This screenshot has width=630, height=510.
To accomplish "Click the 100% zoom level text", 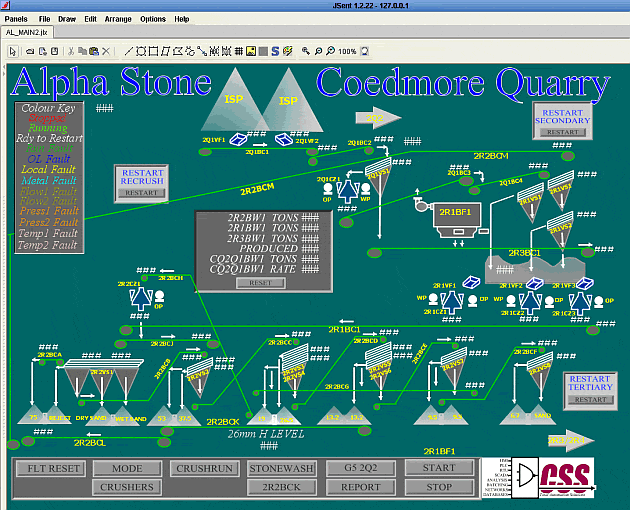I will point(347,51).
